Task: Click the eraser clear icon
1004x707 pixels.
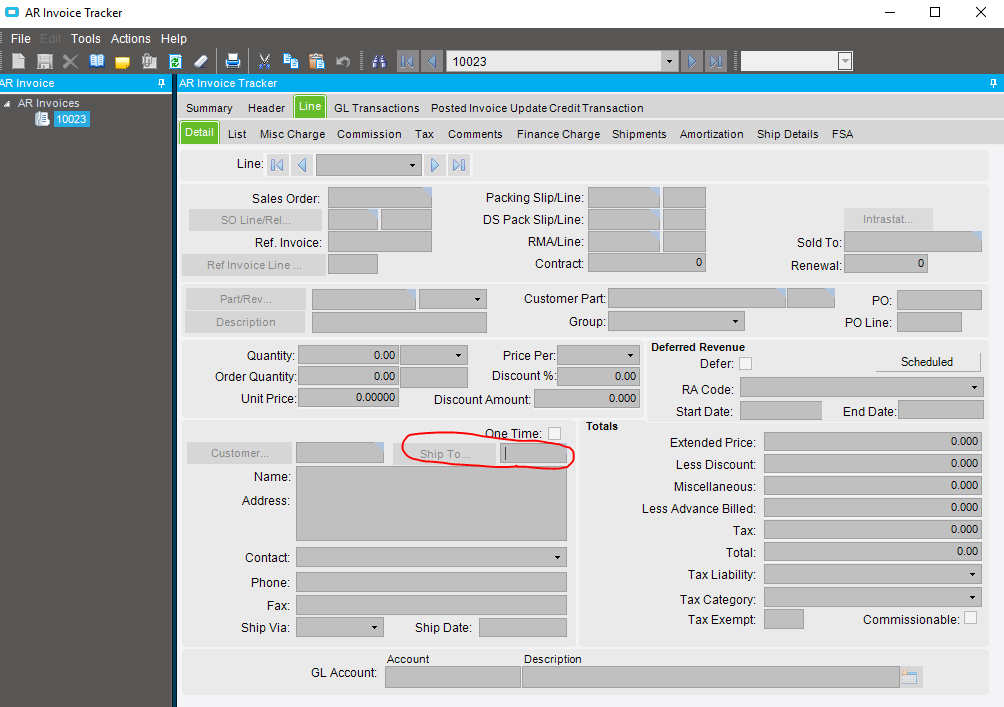Action: 201,61
